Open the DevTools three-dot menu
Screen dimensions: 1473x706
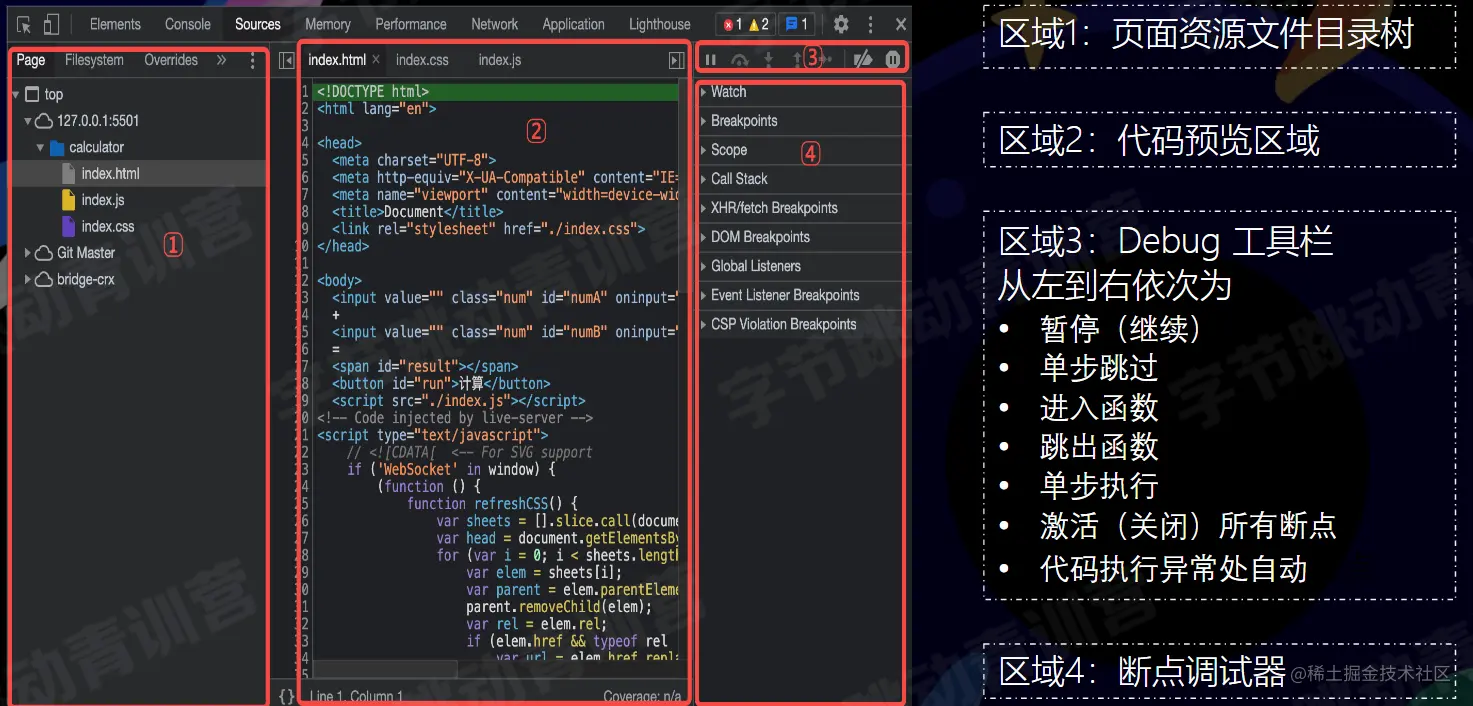click(x=871, y=24)
